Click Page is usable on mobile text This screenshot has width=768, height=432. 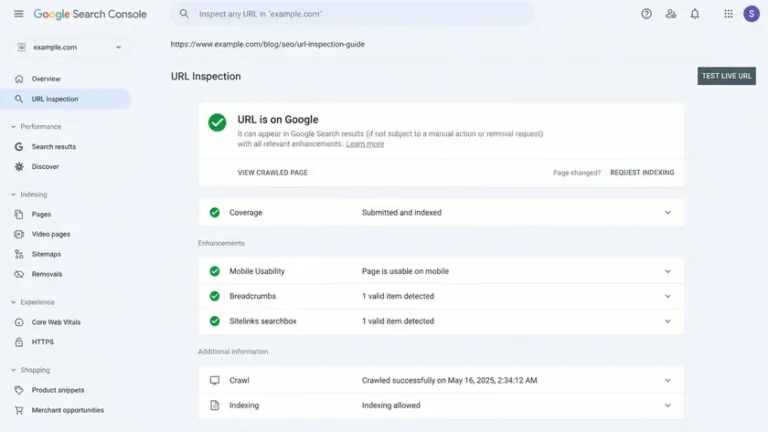[x=405, y=271]
